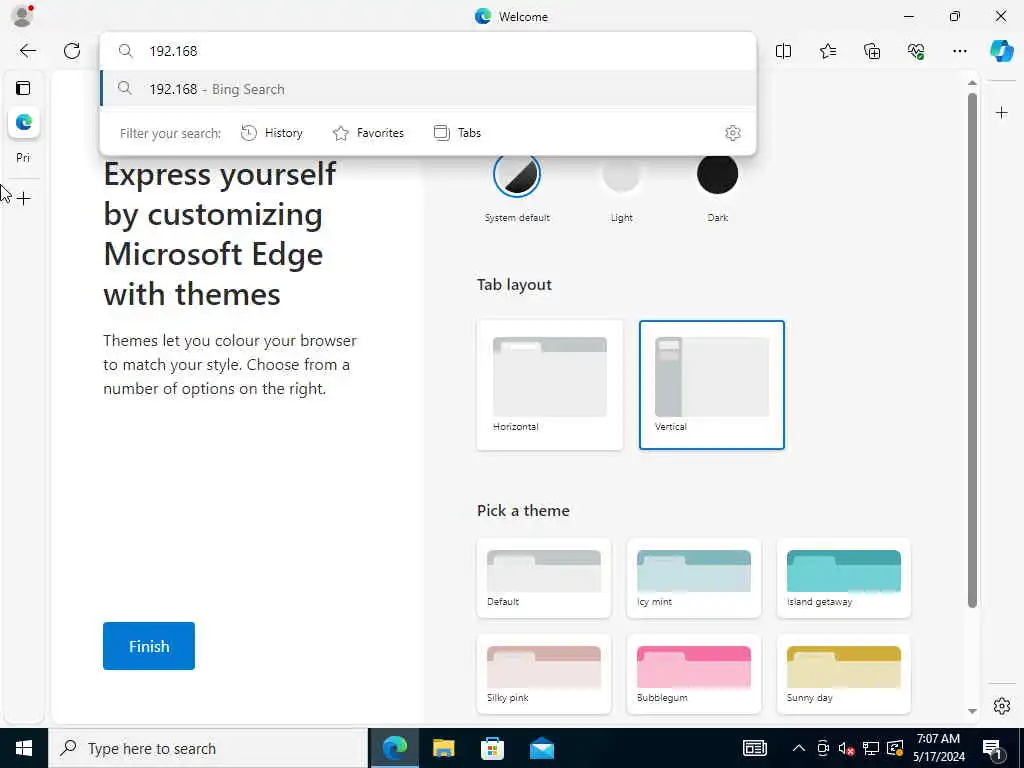Viewport: 1024px width, 768px height.
Task: Open sidebar settings gear icon
Action: point(1002,706)
